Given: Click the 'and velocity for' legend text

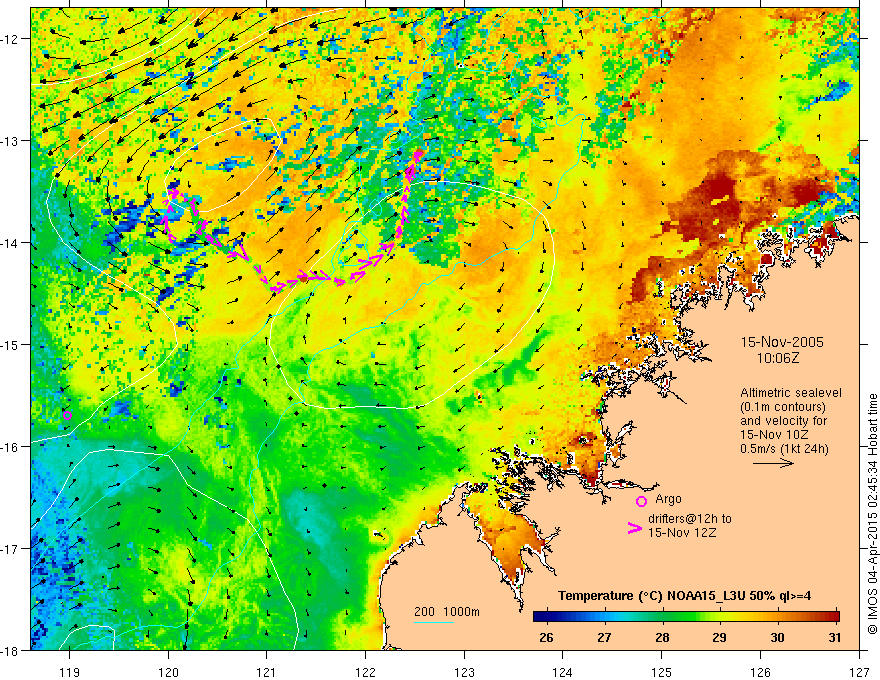Looking at the screenshot, I should 783,420.
